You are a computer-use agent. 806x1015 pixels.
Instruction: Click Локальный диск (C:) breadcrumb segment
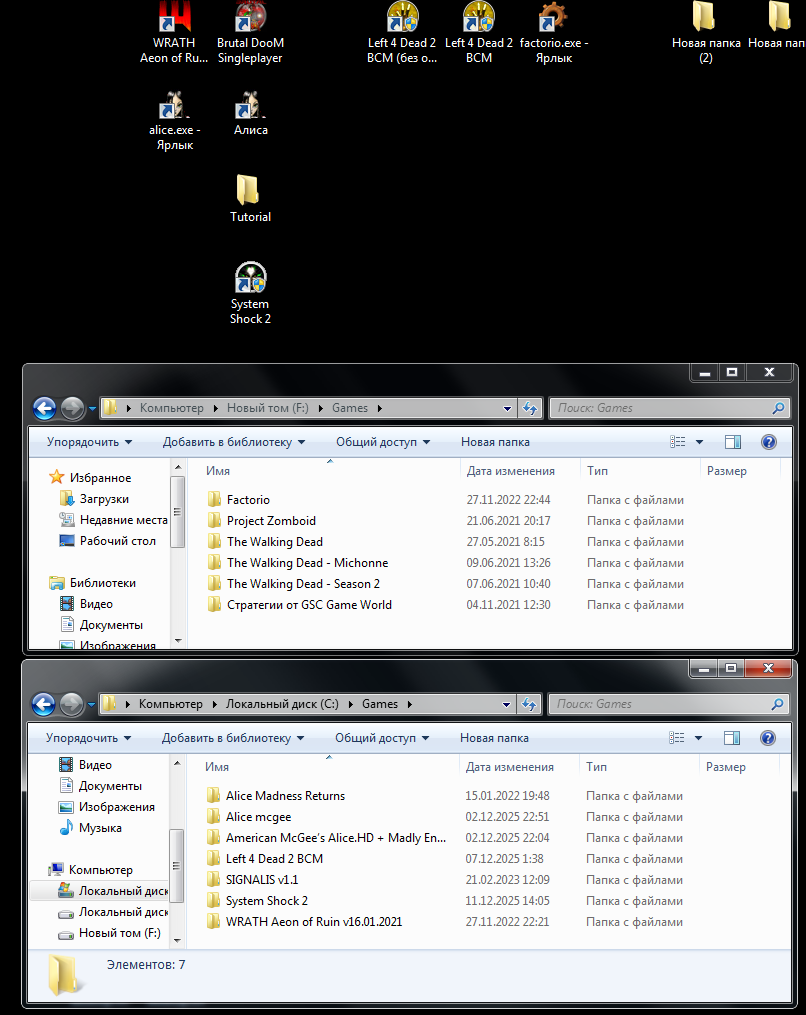click(282, 704)
